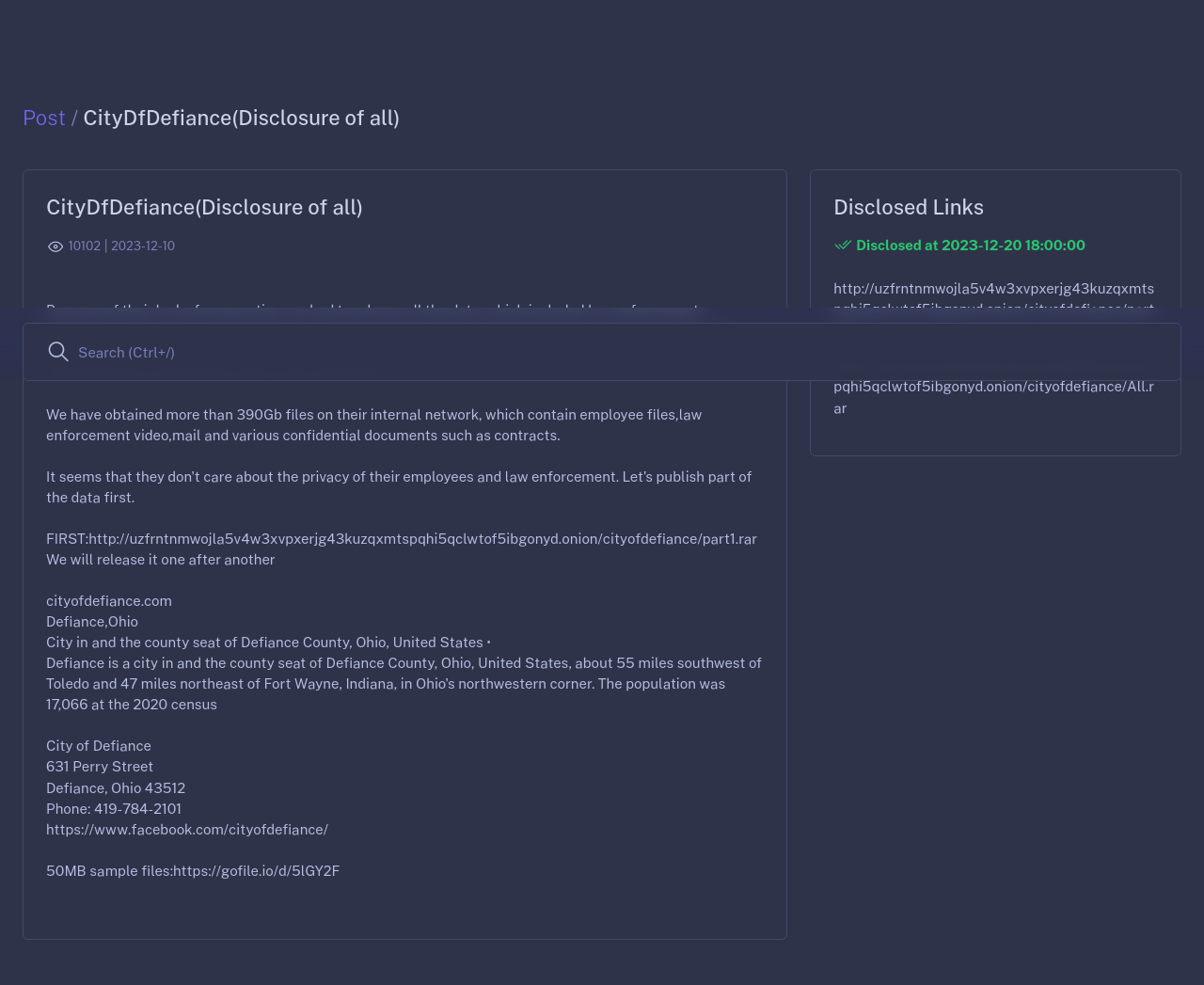Click the cityofdefiance.com domain text
Screen dimensions: 1204x985
pyautogui.click(x=109, y=601)
